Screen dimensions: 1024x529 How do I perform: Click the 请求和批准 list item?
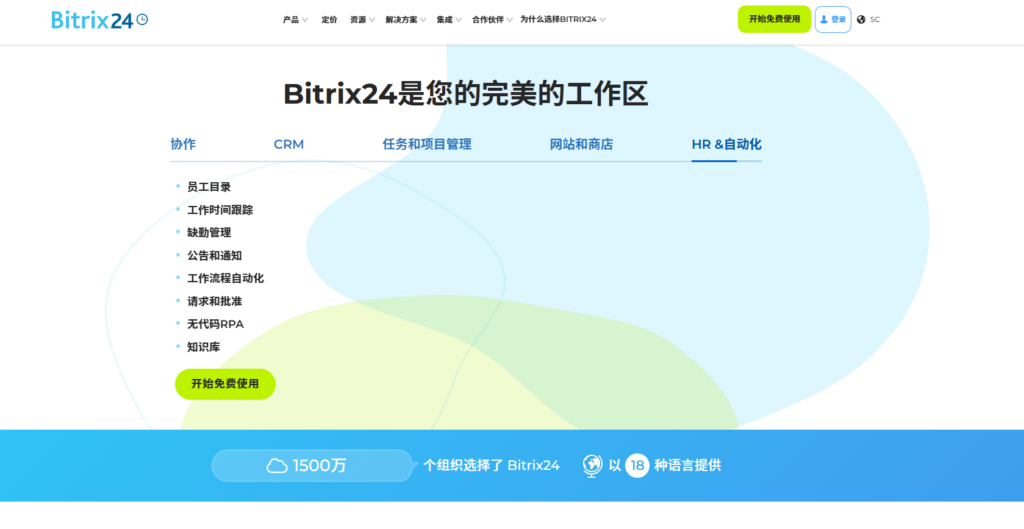click(214, 301)
